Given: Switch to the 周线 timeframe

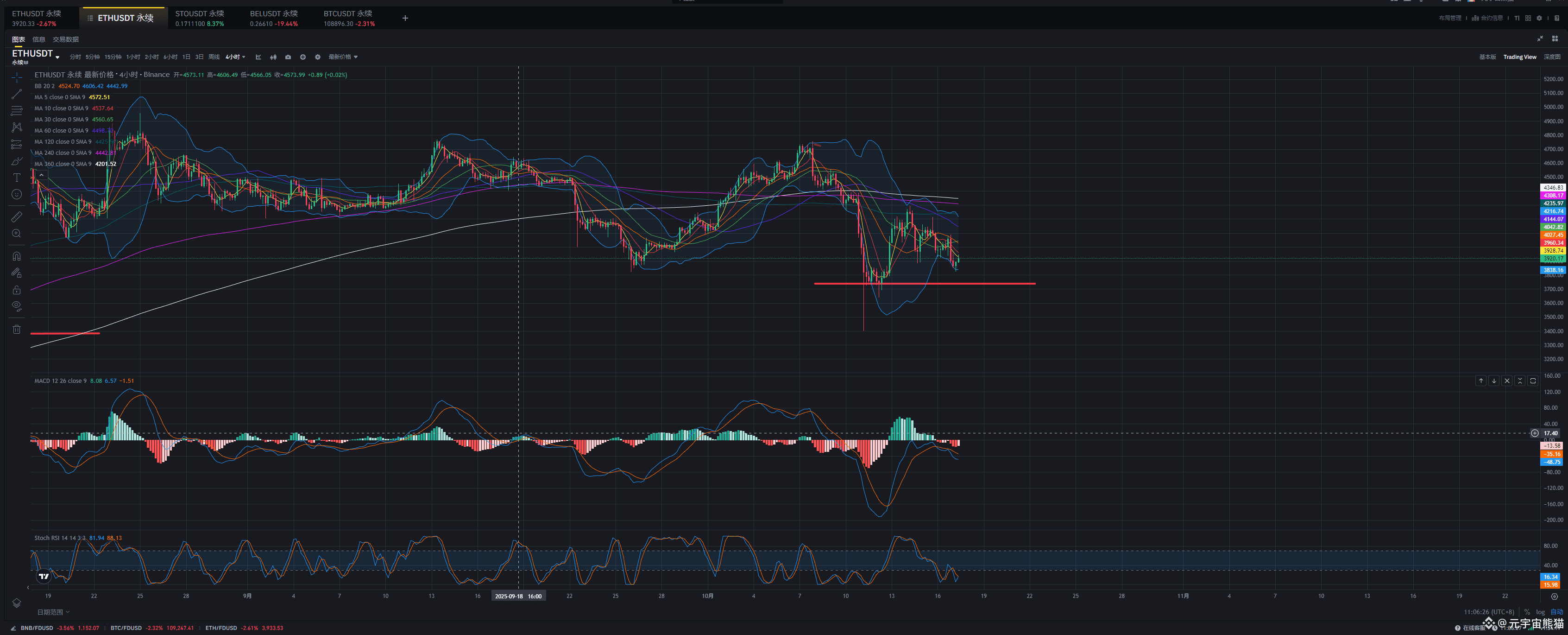Looking at the screenshot, I should [x=214, y=57].
